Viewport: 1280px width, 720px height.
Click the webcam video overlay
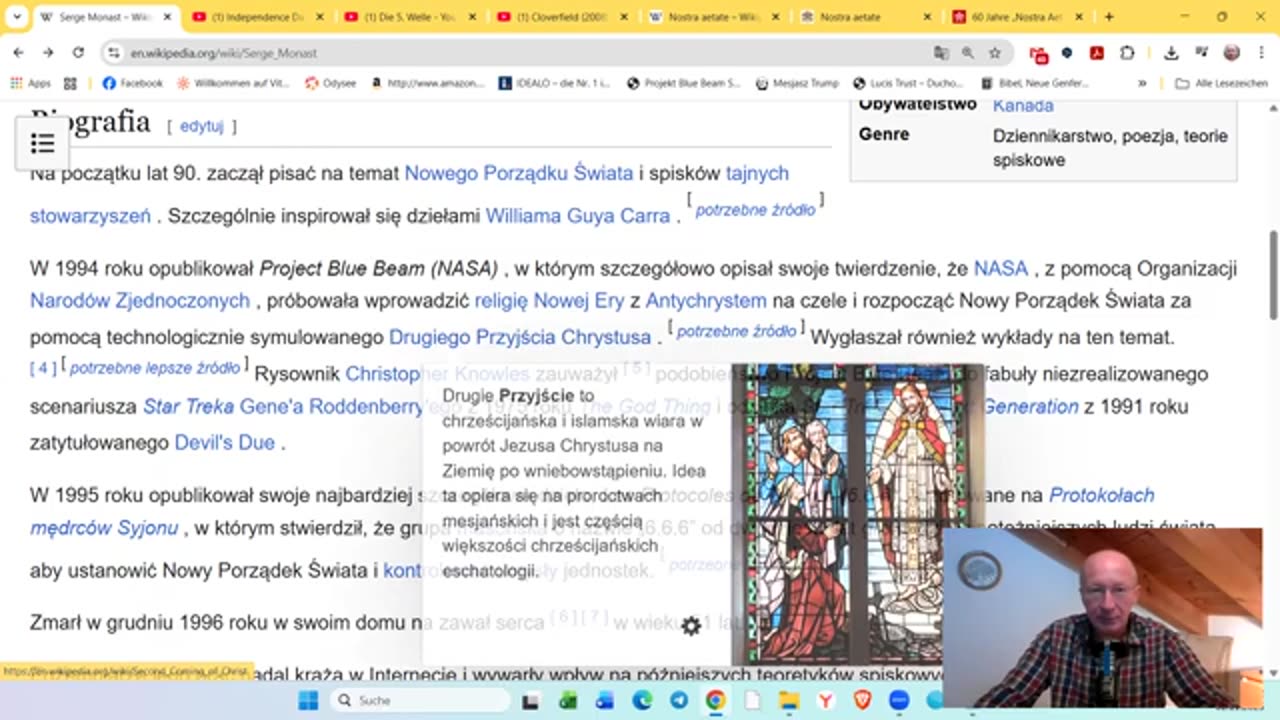1102,617
